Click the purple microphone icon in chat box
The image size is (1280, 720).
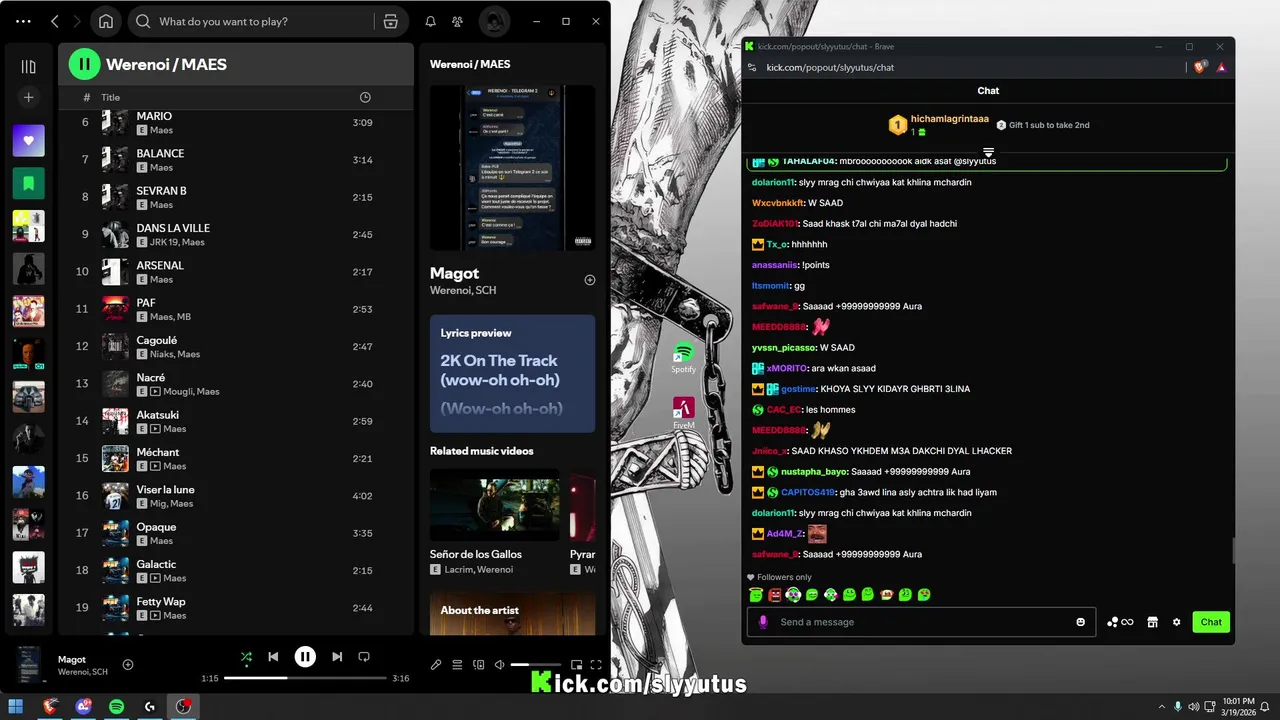[763, 622]
